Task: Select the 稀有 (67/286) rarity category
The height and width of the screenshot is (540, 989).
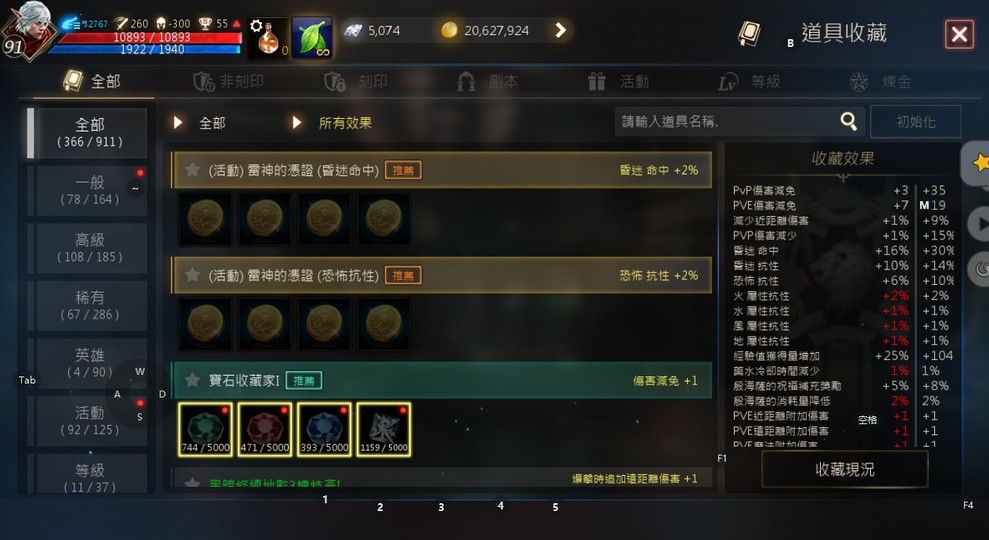Action: point(90,305)
